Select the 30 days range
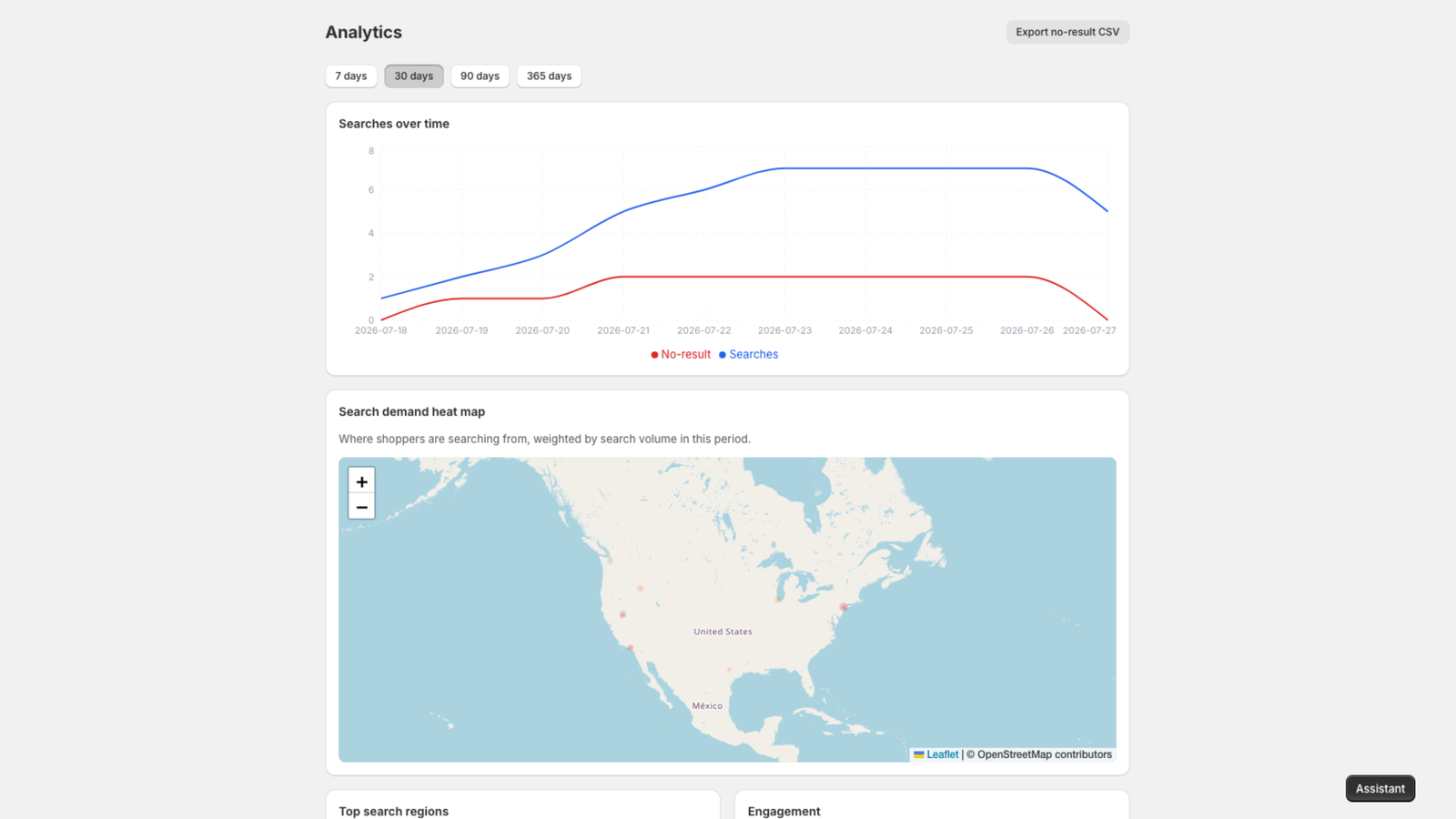Image resolution: width=1456 pixels, height=819 pixels. 414,76
